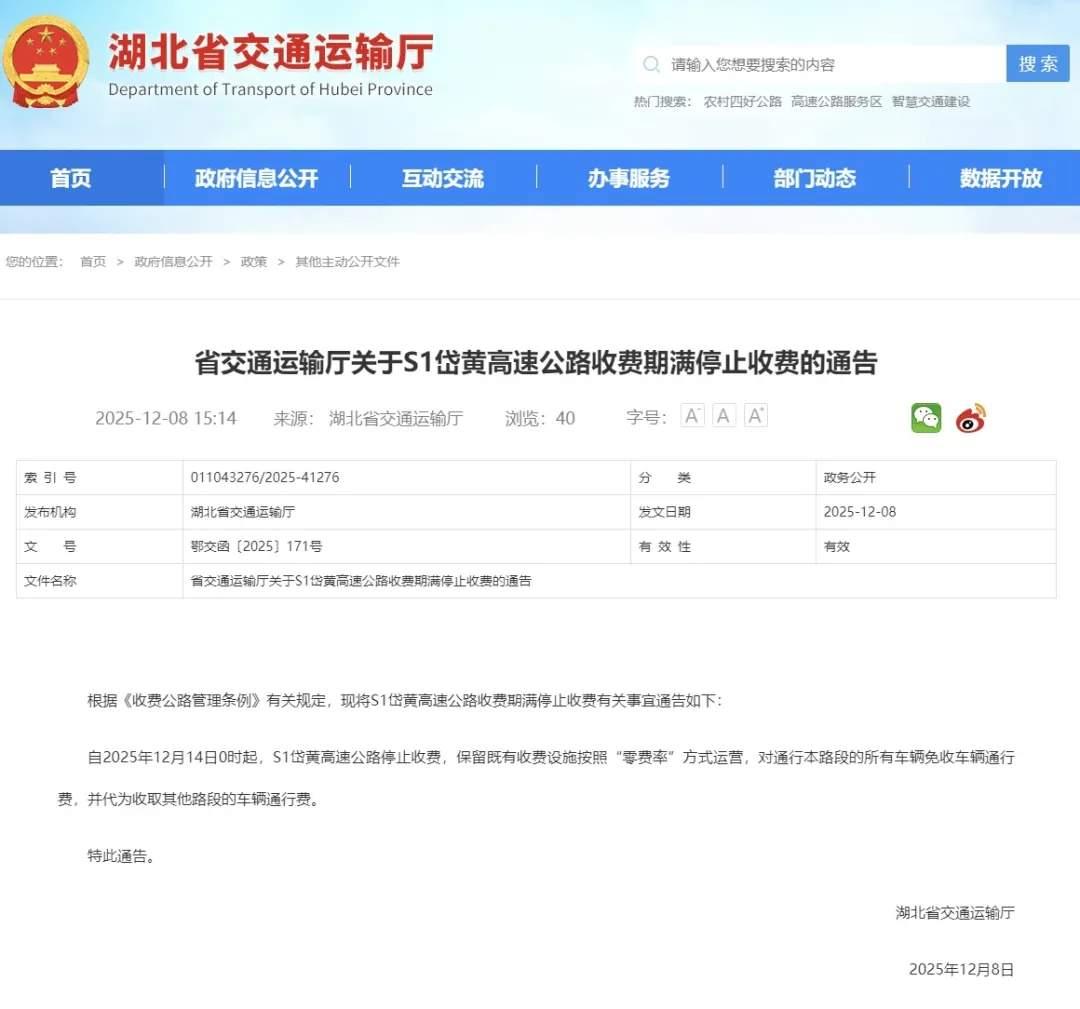Navigate to 政策 in the breadcrumb trail
Viewport: 1080px width, 1009px height.
click(253, 261)
